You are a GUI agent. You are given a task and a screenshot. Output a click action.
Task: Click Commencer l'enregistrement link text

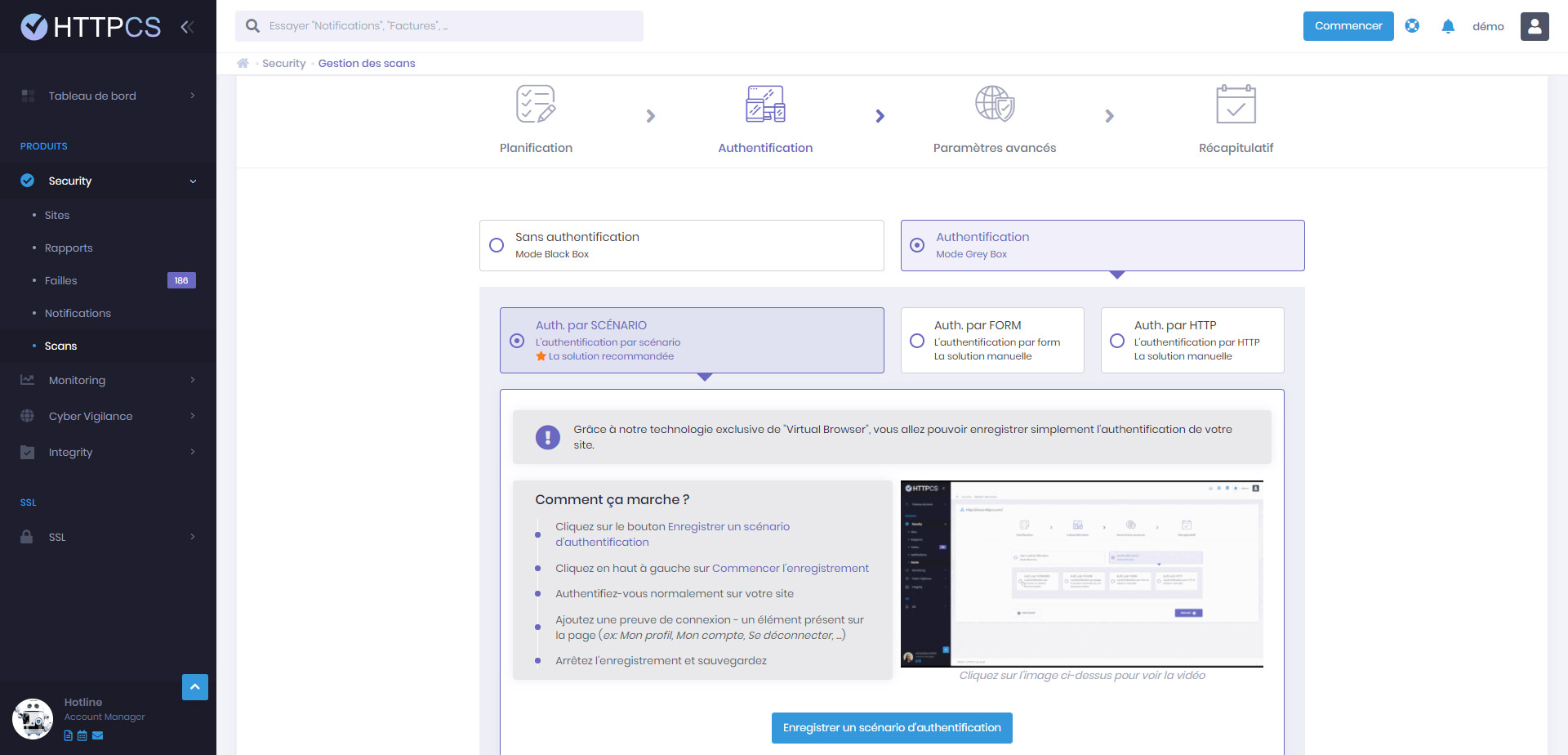pyautogui.click(x=791, y=568)
